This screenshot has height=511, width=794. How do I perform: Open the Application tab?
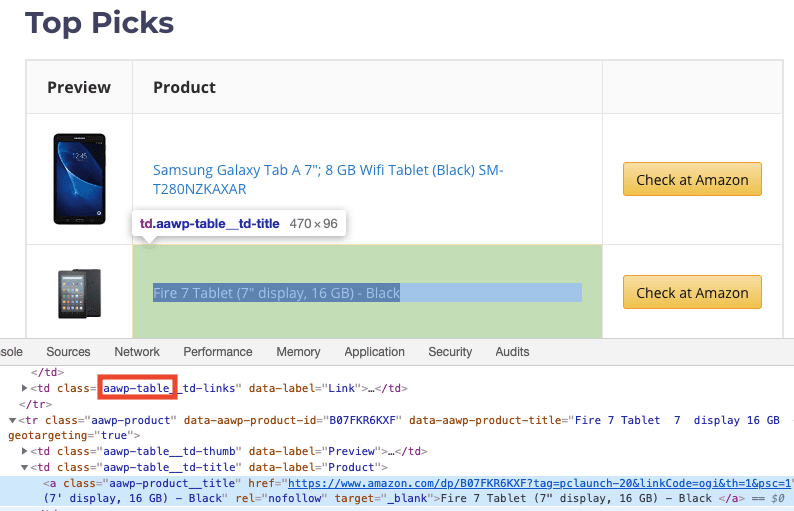pos(374,352)
